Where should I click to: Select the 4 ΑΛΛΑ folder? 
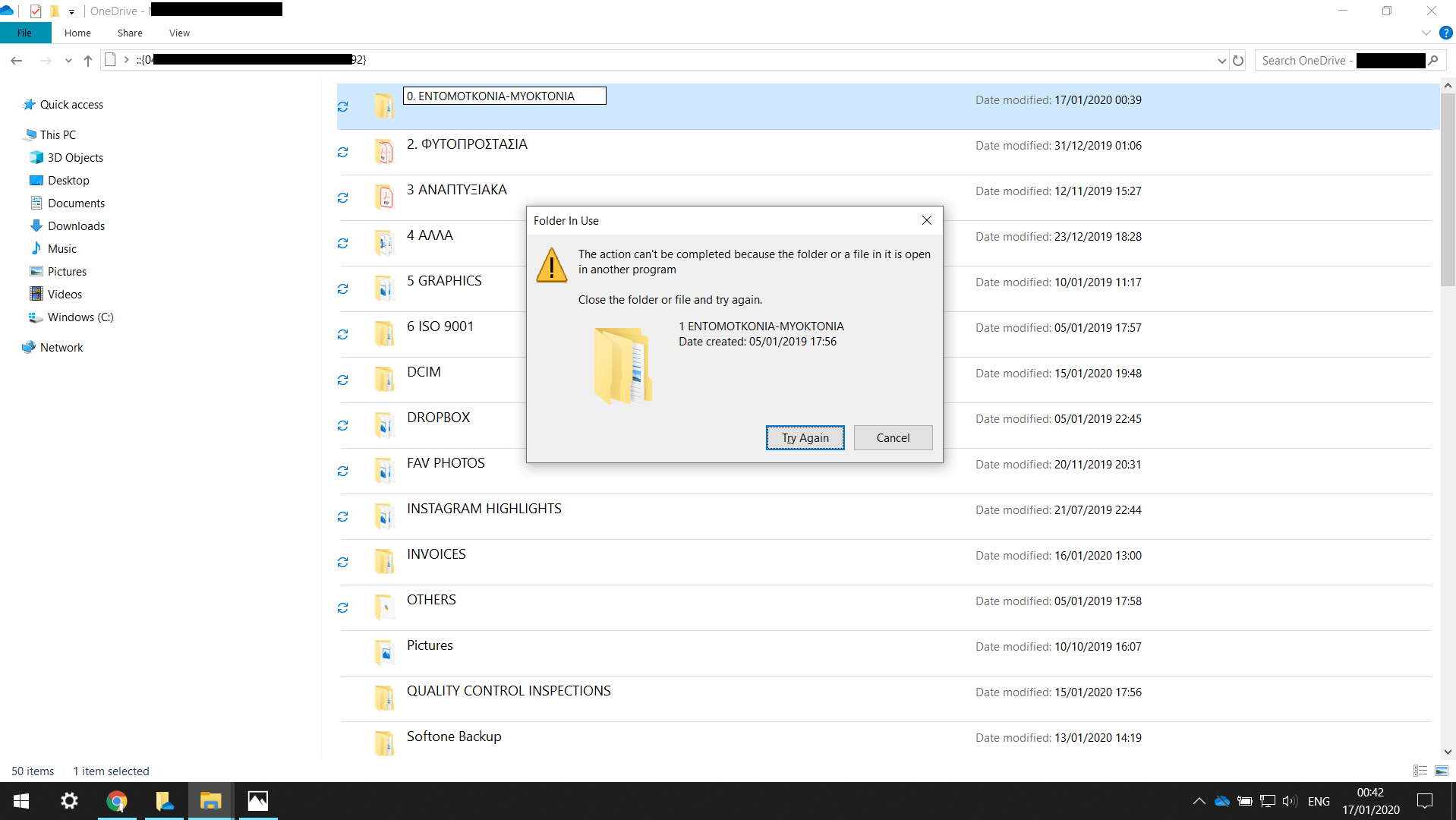coord(430,235)
